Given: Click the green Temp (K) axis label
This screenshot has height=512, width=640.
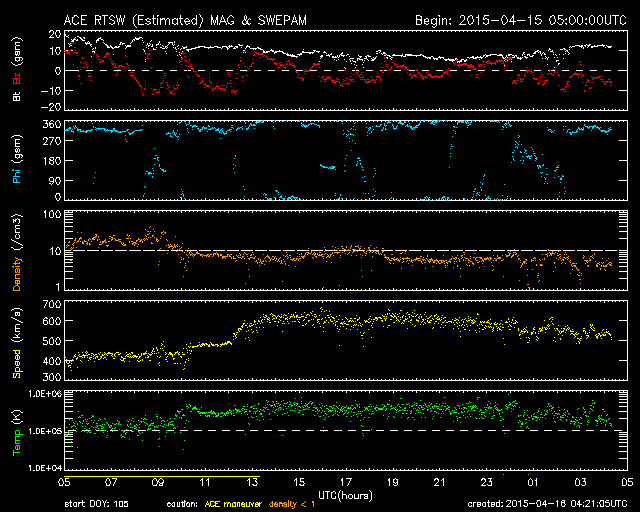Looking at the screenshot, I should point(15,430).
